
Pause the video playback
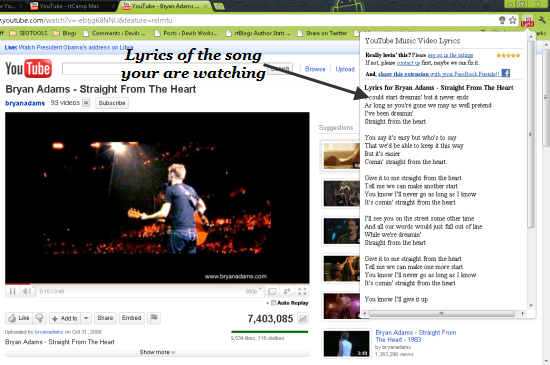[12, 291]
